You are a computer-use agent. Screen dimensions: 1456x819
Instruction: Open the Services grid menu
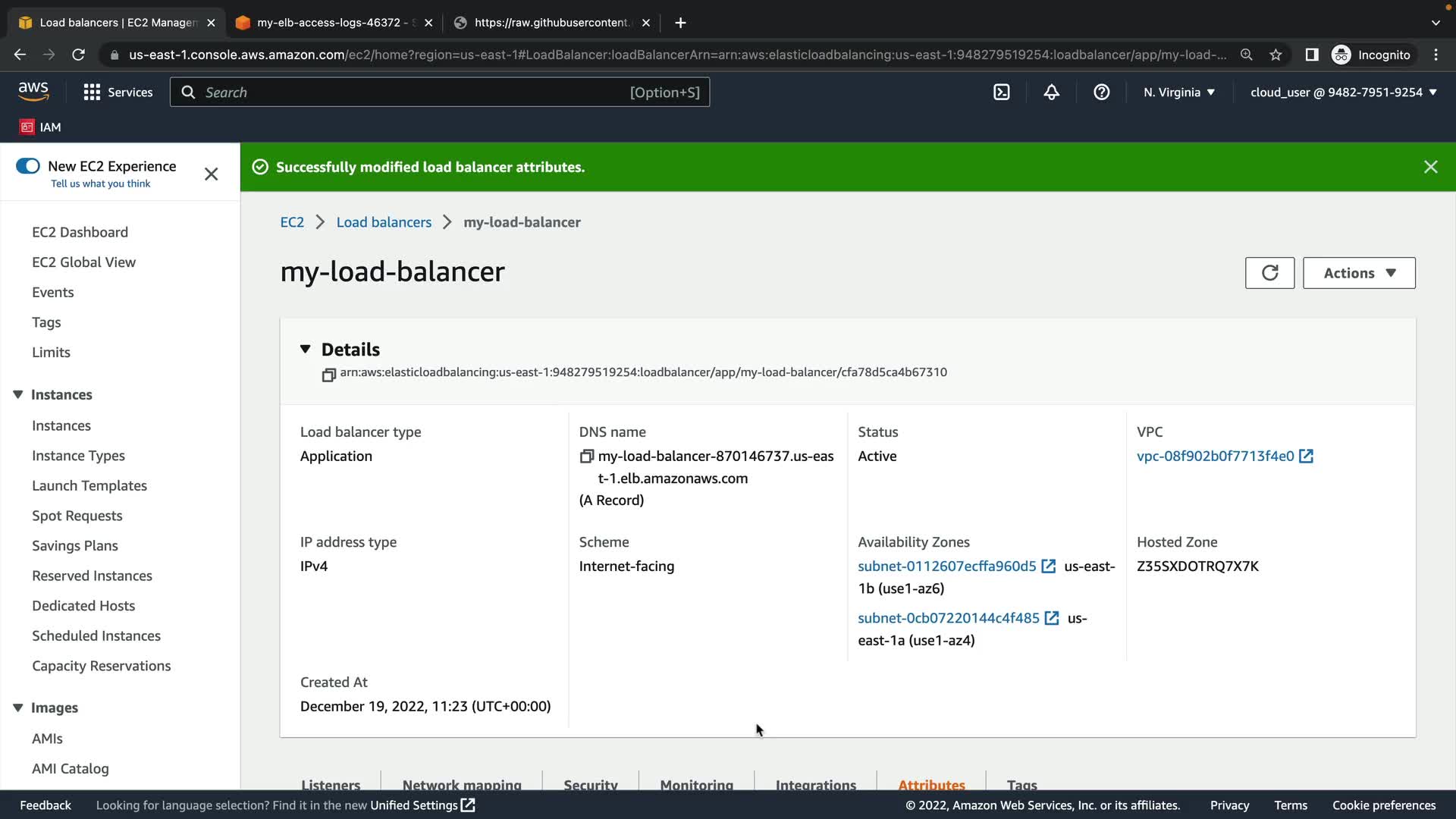point(118,93)
